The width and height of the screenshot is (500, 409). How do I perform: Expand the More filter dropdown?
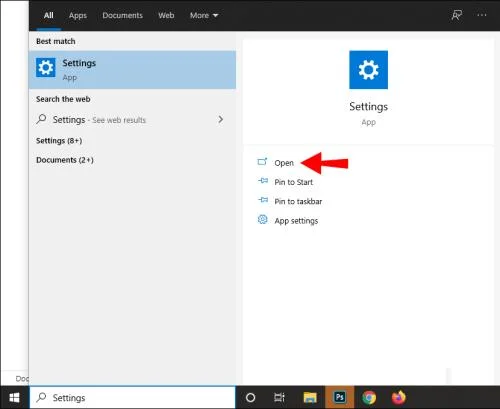point(204,15)
